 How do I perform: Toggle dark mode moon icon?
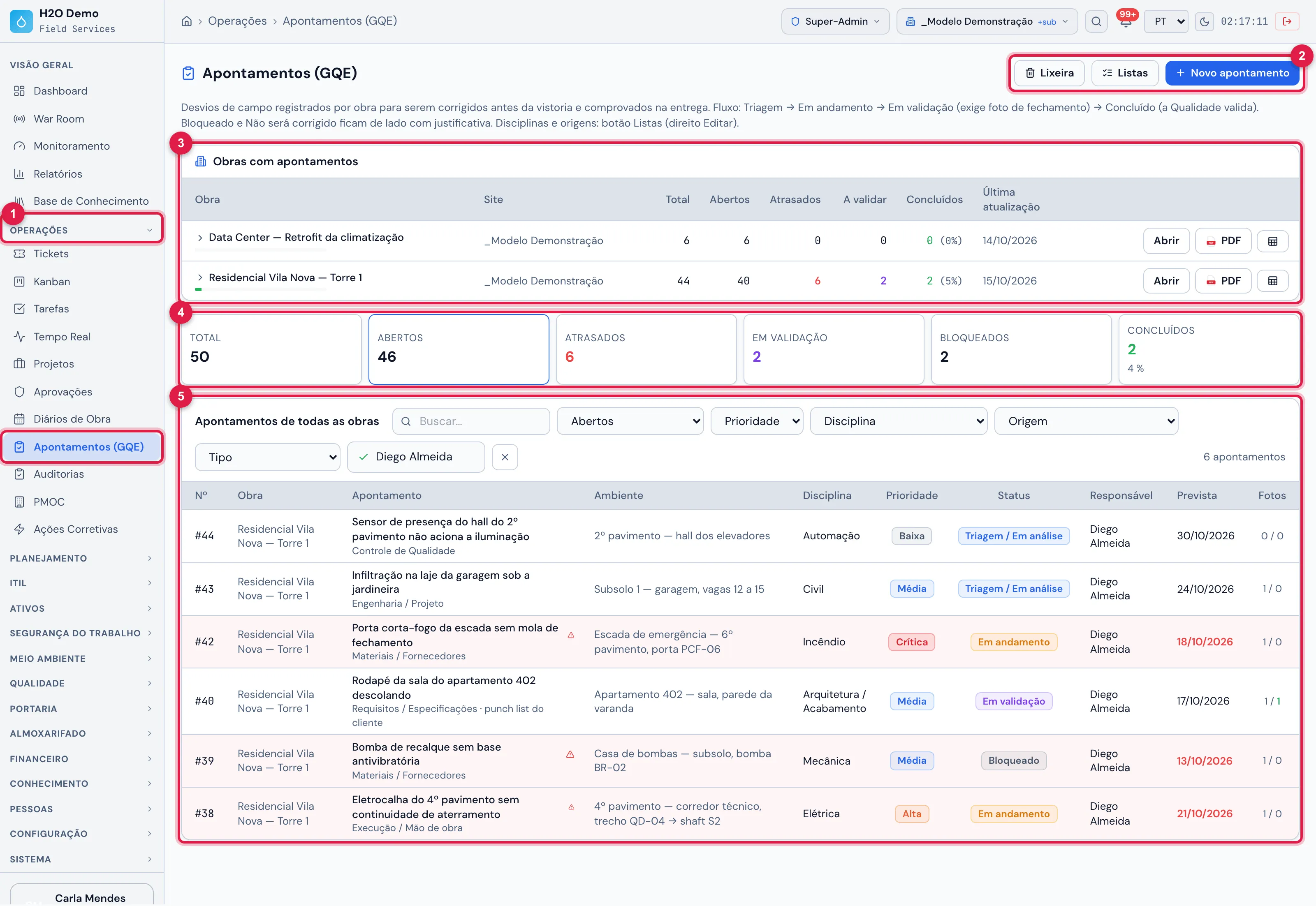(1204, 21)
